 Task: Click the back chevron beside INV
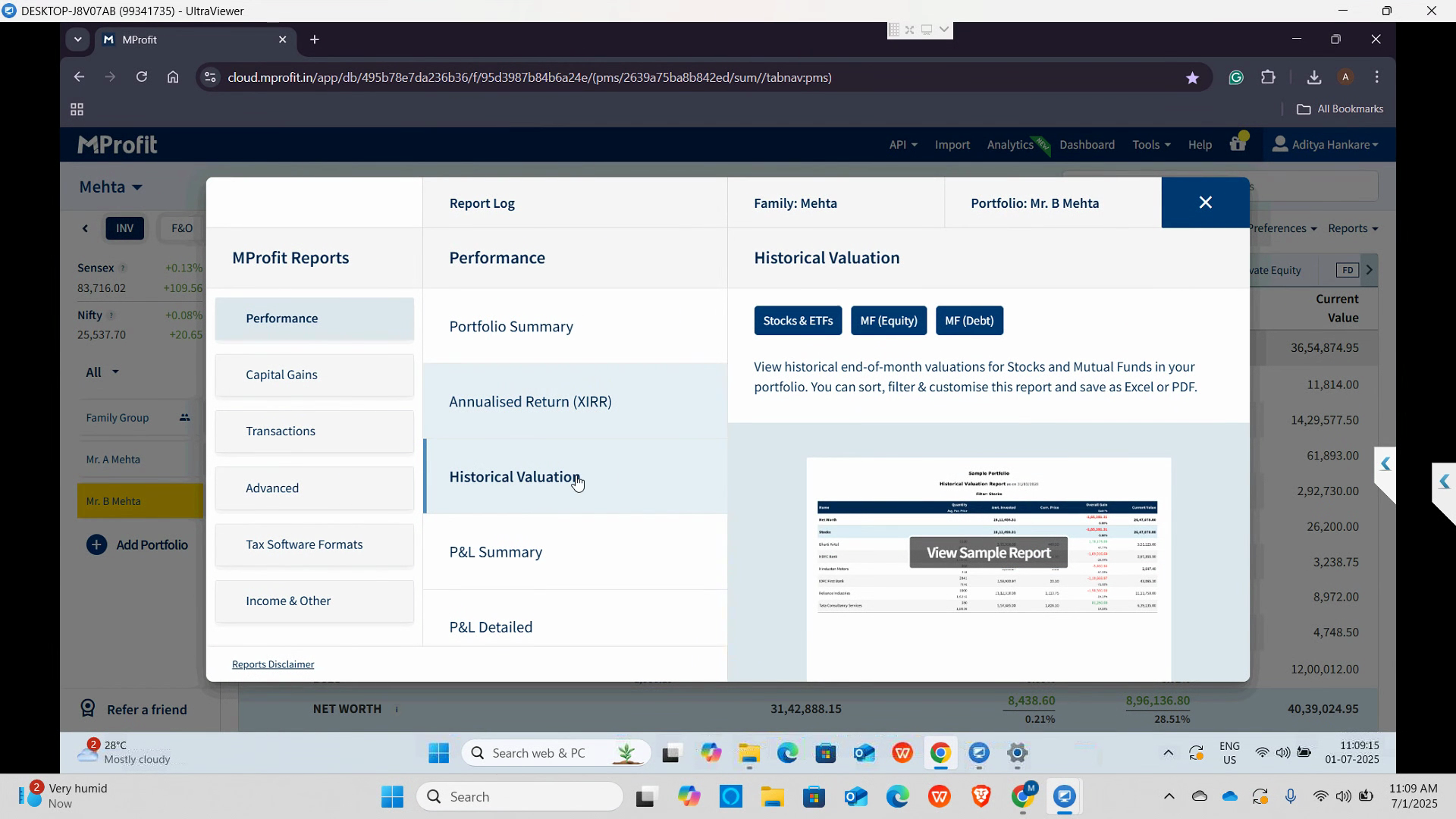coord(85,228)
